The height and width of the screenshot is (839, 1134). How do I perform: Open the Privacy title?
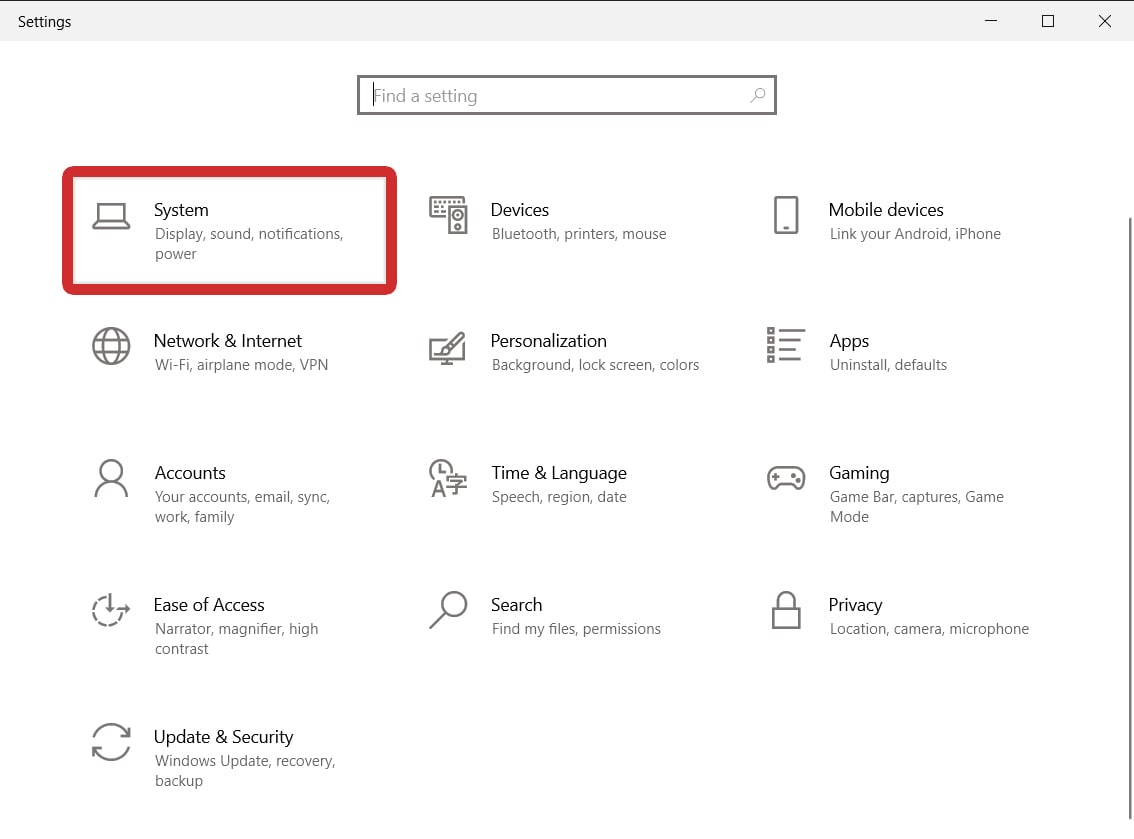856,605
